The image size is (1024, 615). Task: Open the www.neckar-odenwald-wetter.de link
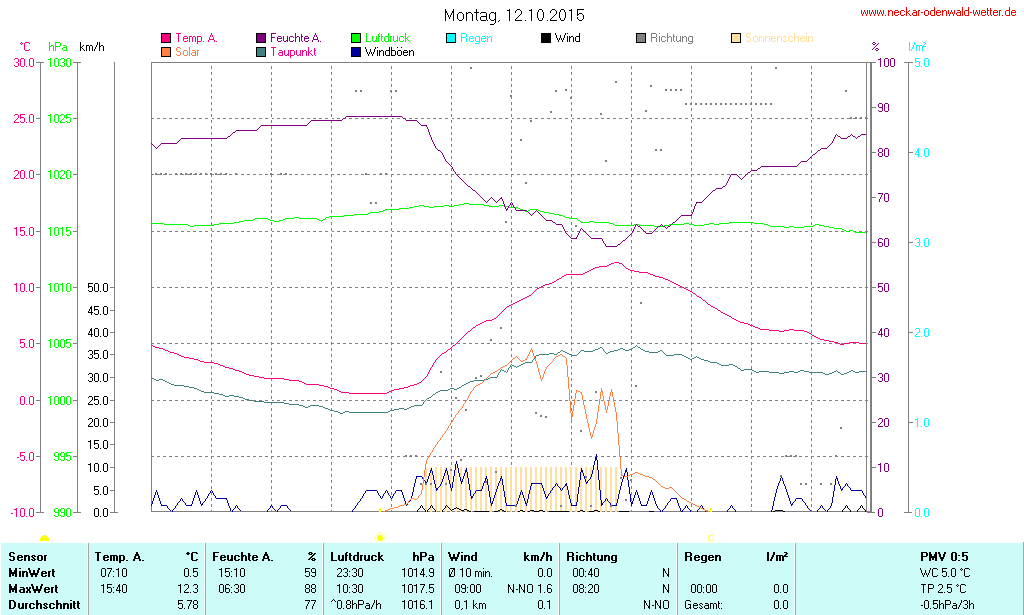click(x=938, y=13)
